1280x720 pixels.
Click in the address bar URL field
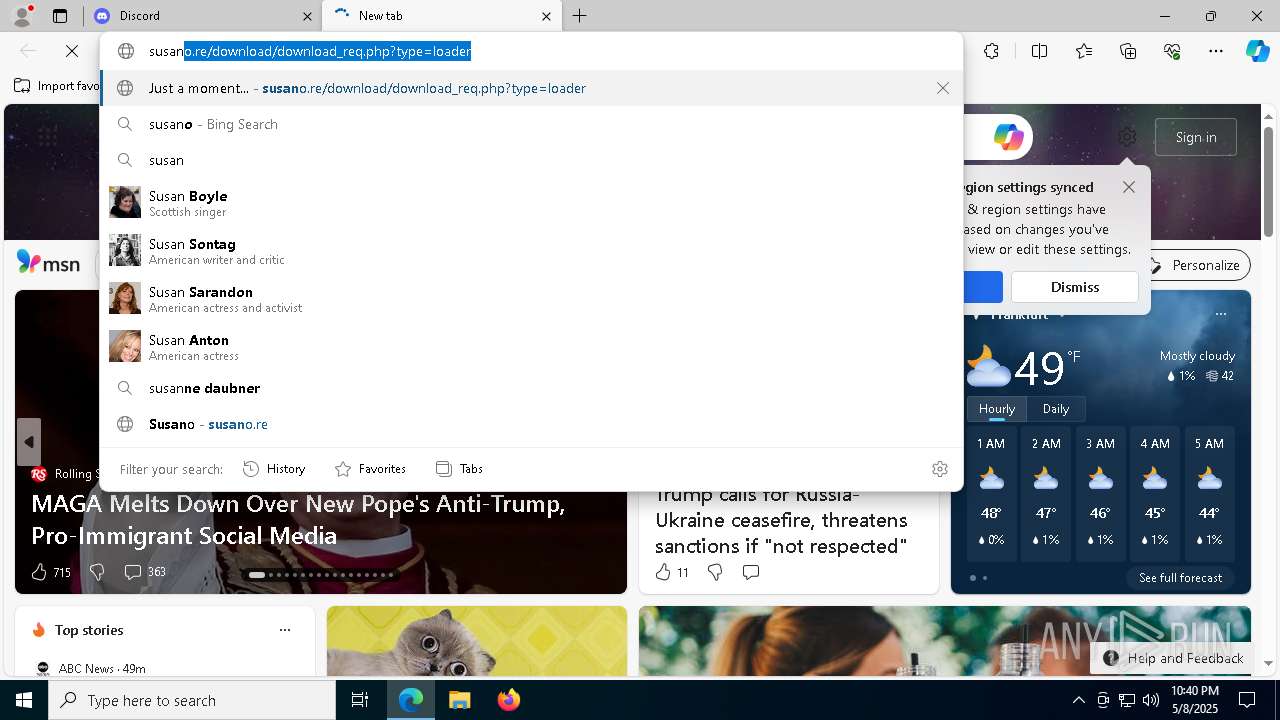click(531, 51)
